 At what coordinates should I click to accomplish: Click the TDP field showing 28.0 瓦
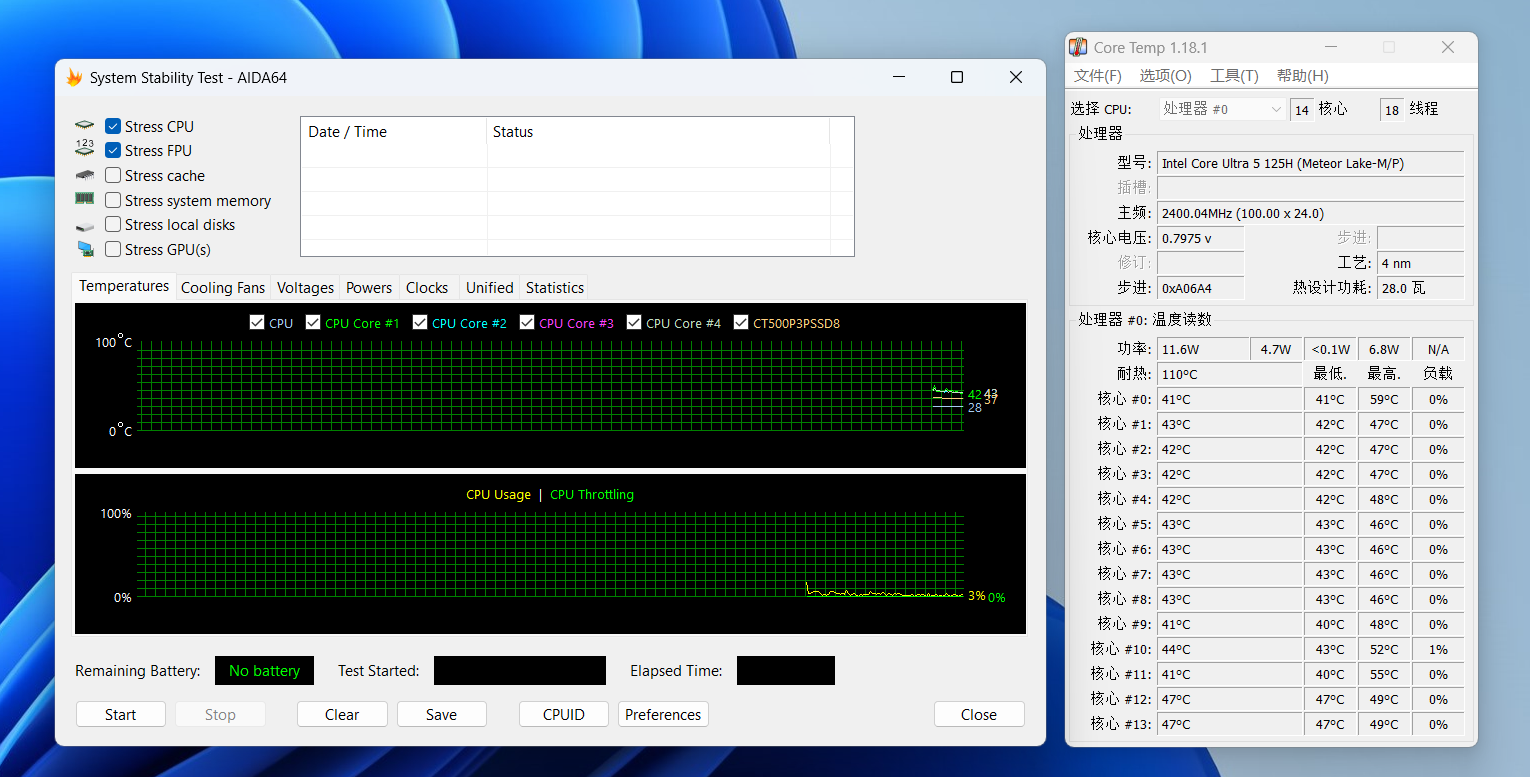[x=1420, y=288]
